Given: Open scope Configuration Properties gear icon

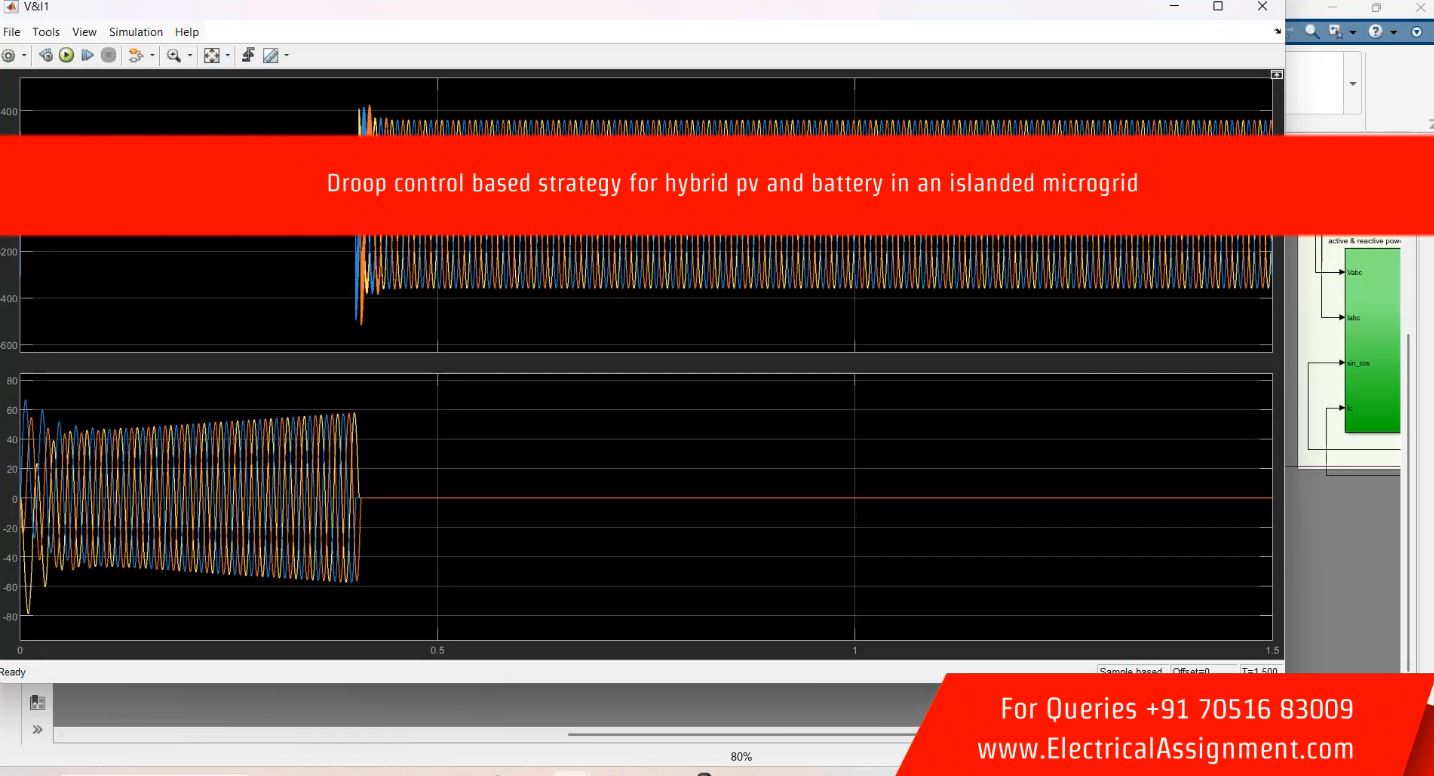Looking at the screenshot, I should (x=7, y=54).
